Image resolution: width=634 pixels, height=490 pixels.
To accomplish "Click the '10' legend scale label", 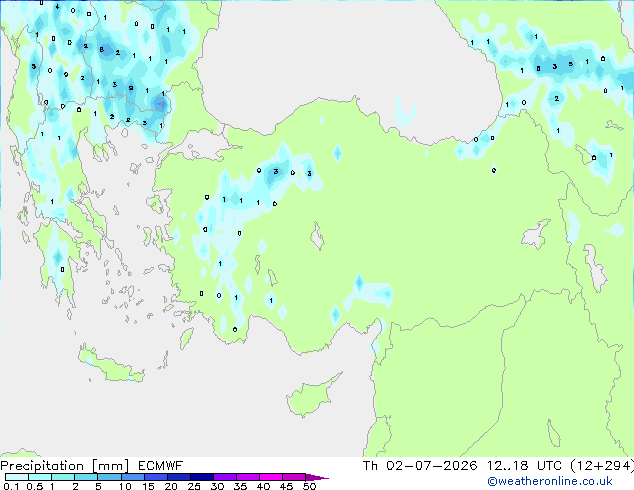I will (x=125, y=486).
